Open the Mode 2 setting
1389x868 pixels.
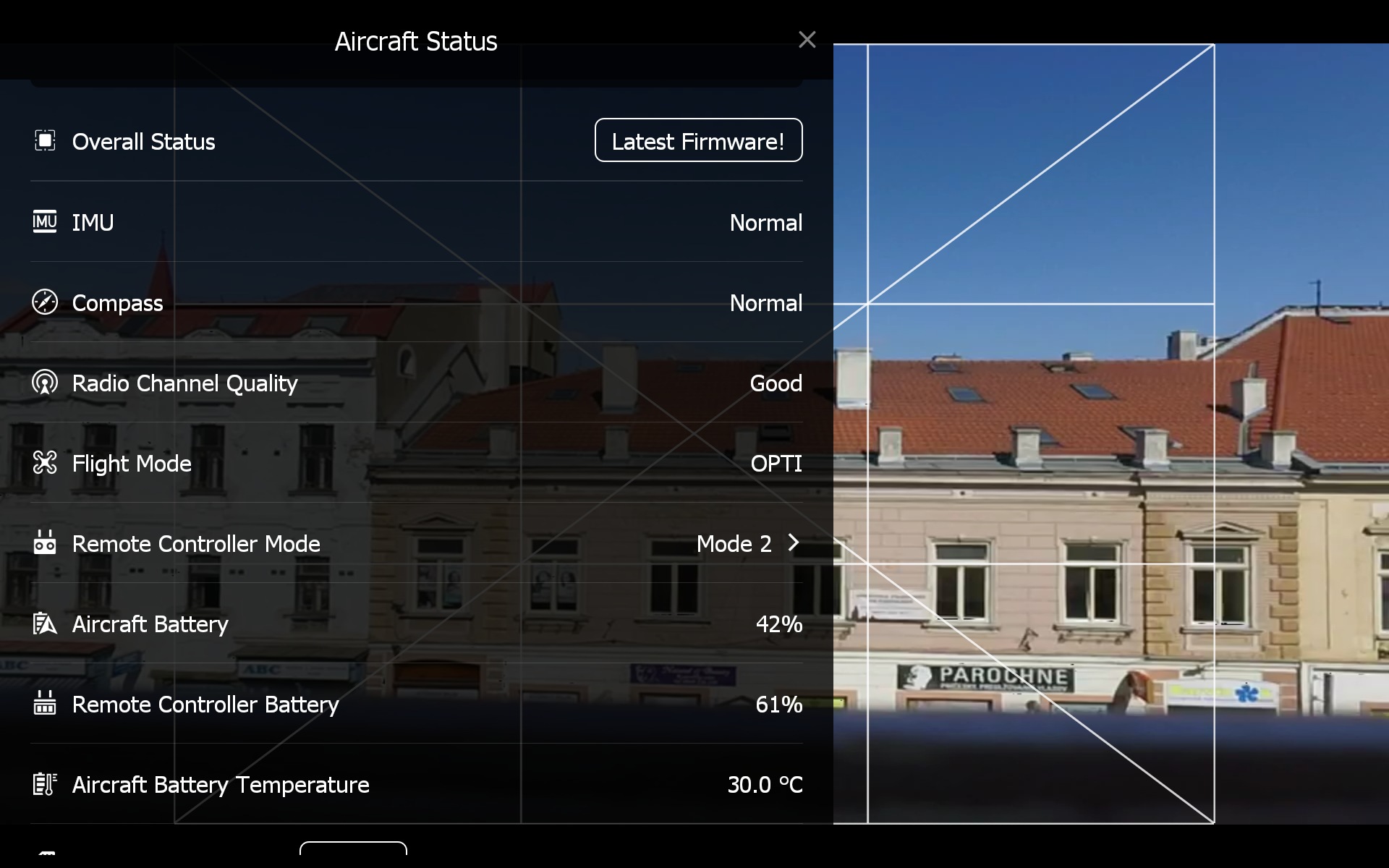coord(734,543)
